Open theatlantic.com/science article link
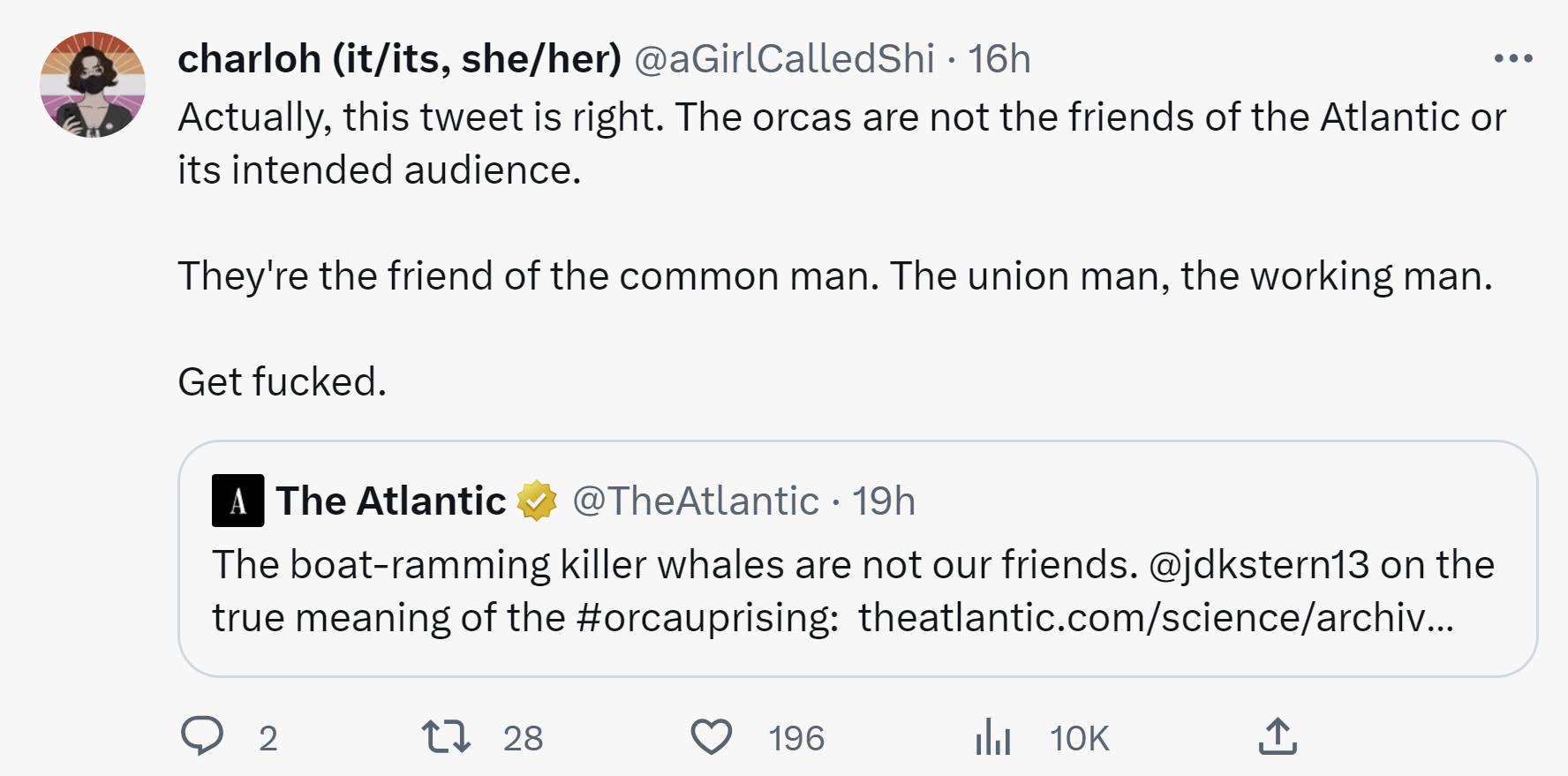Screen dimensions: 1568x776 (x=1156, y=617)
